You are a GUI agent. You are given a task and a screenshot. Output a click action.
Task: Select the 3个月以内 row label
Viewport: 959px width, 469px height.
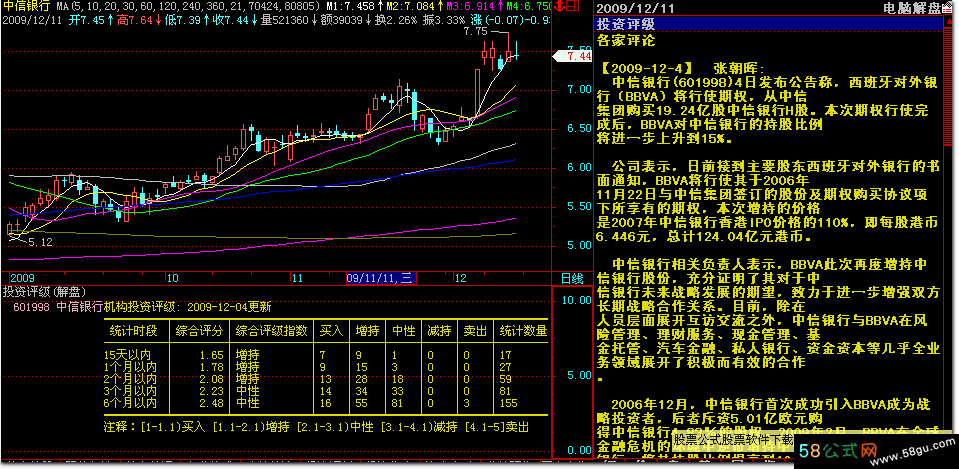tap(130, 391)
